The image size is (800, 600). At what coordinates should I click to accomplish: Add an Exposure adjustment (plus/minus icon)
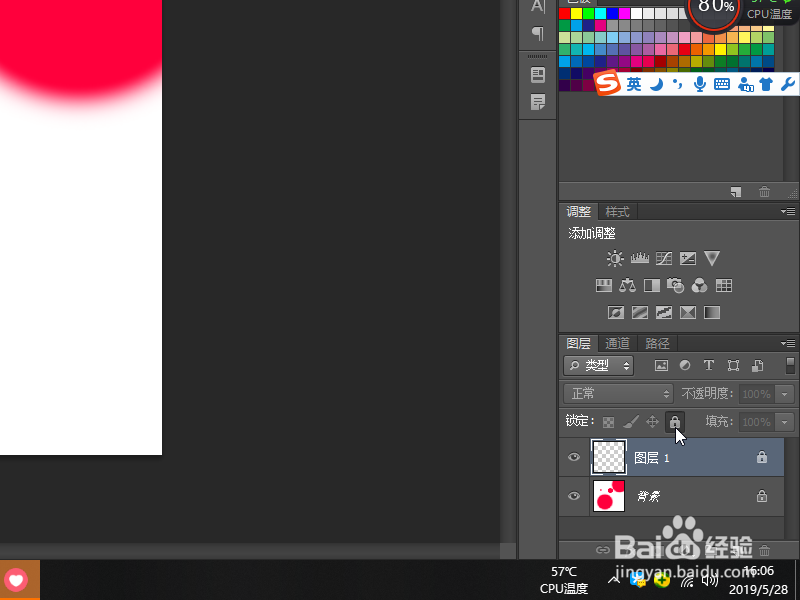tap(688, 258)
